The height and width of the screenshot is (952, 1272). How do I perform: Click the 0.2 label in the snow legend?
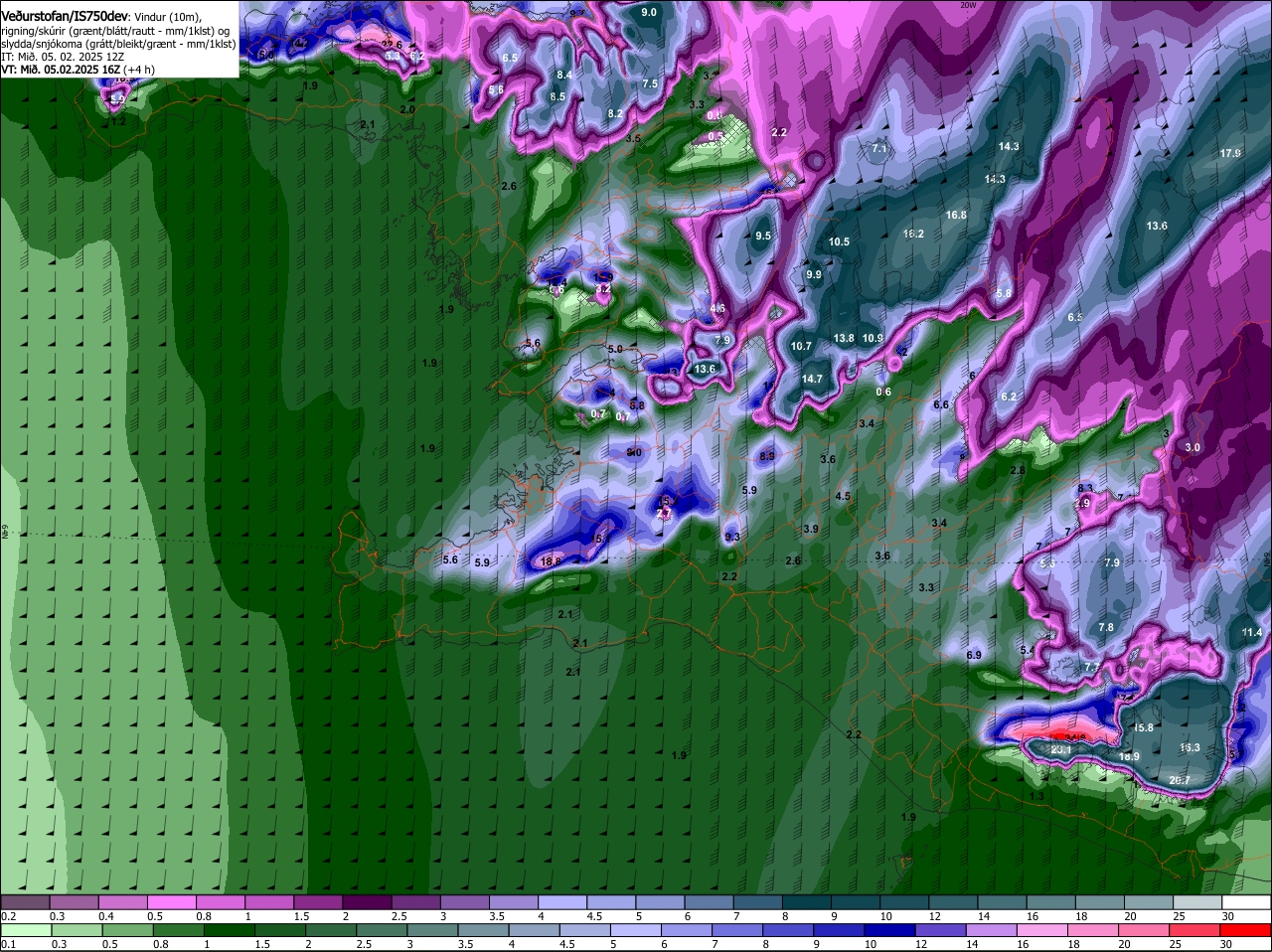[9, 916]
